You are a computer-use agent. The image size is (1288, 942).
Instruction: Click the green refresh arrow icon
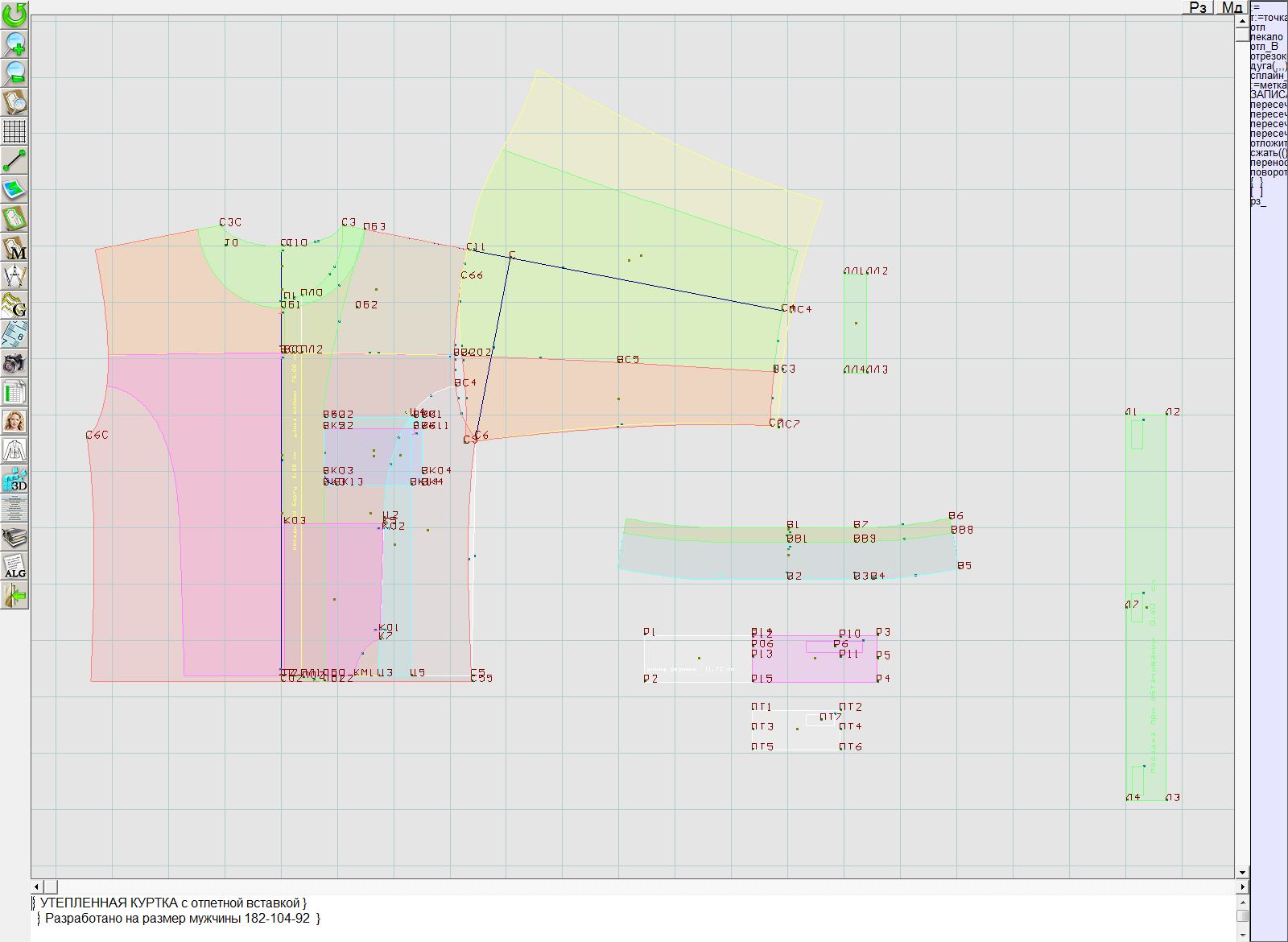(x=14, y=14)
